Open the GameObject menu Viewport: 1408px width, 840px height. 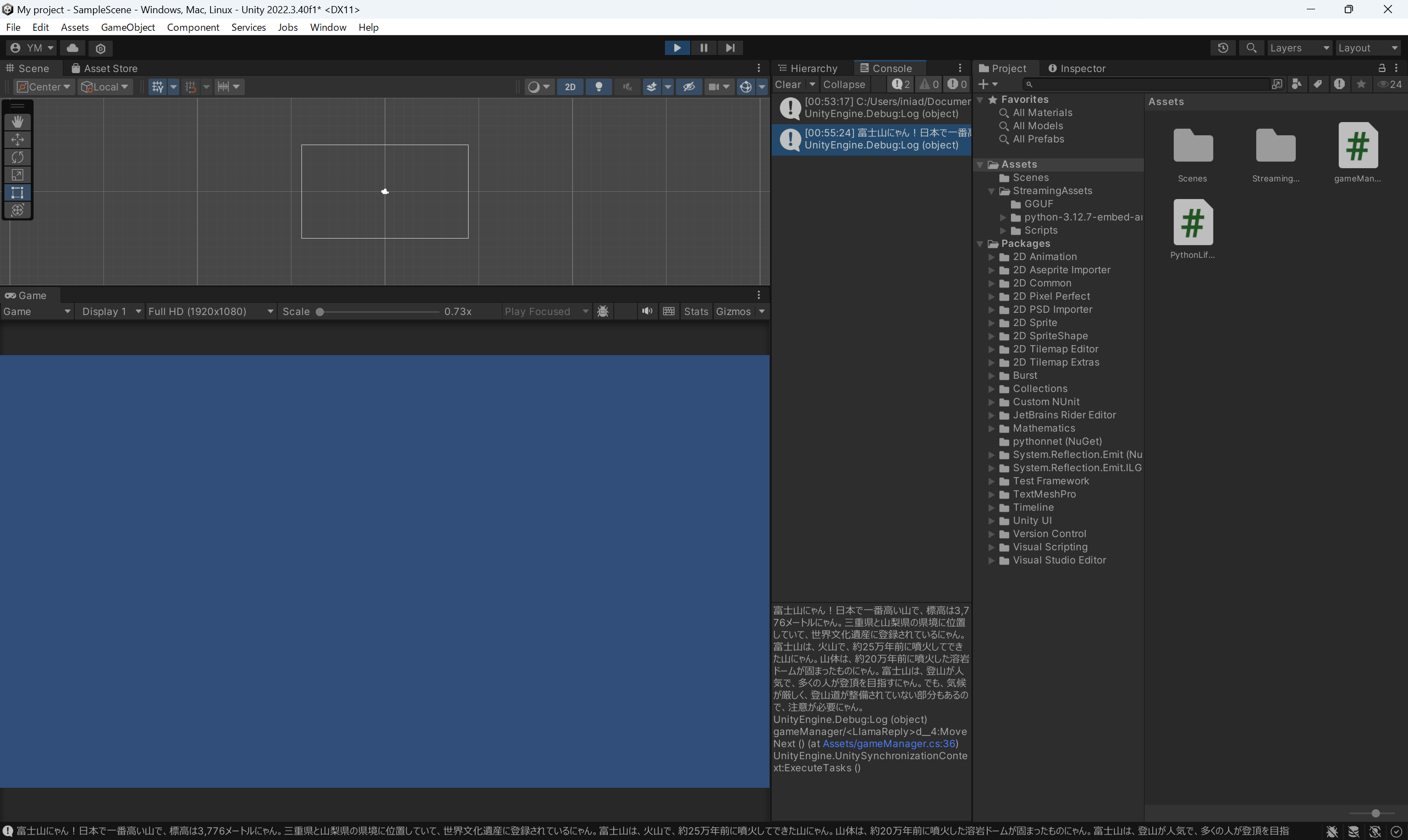[x=128, y=27]
